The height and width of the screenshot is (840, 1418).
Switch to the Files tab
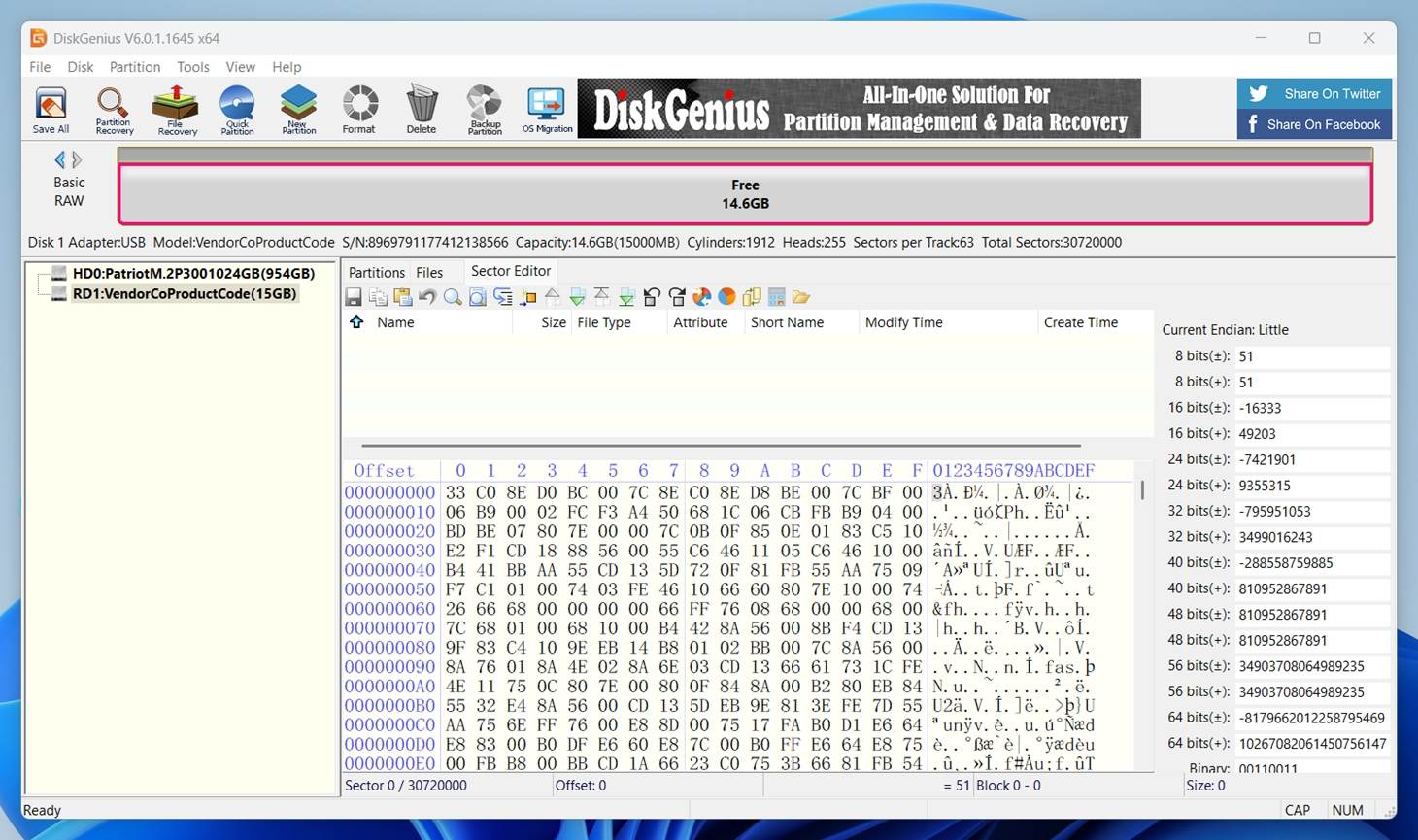coord(429,273)
